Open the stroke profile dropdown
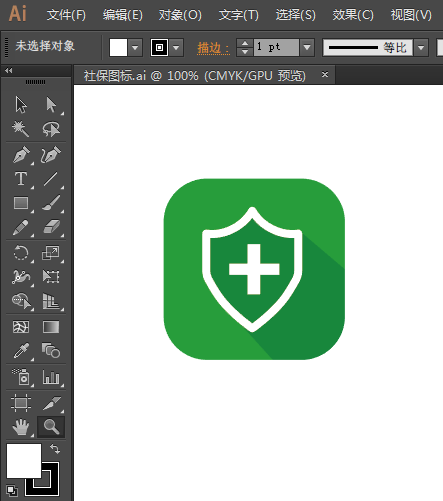443x501 pixels. click(x=421, y=48)
